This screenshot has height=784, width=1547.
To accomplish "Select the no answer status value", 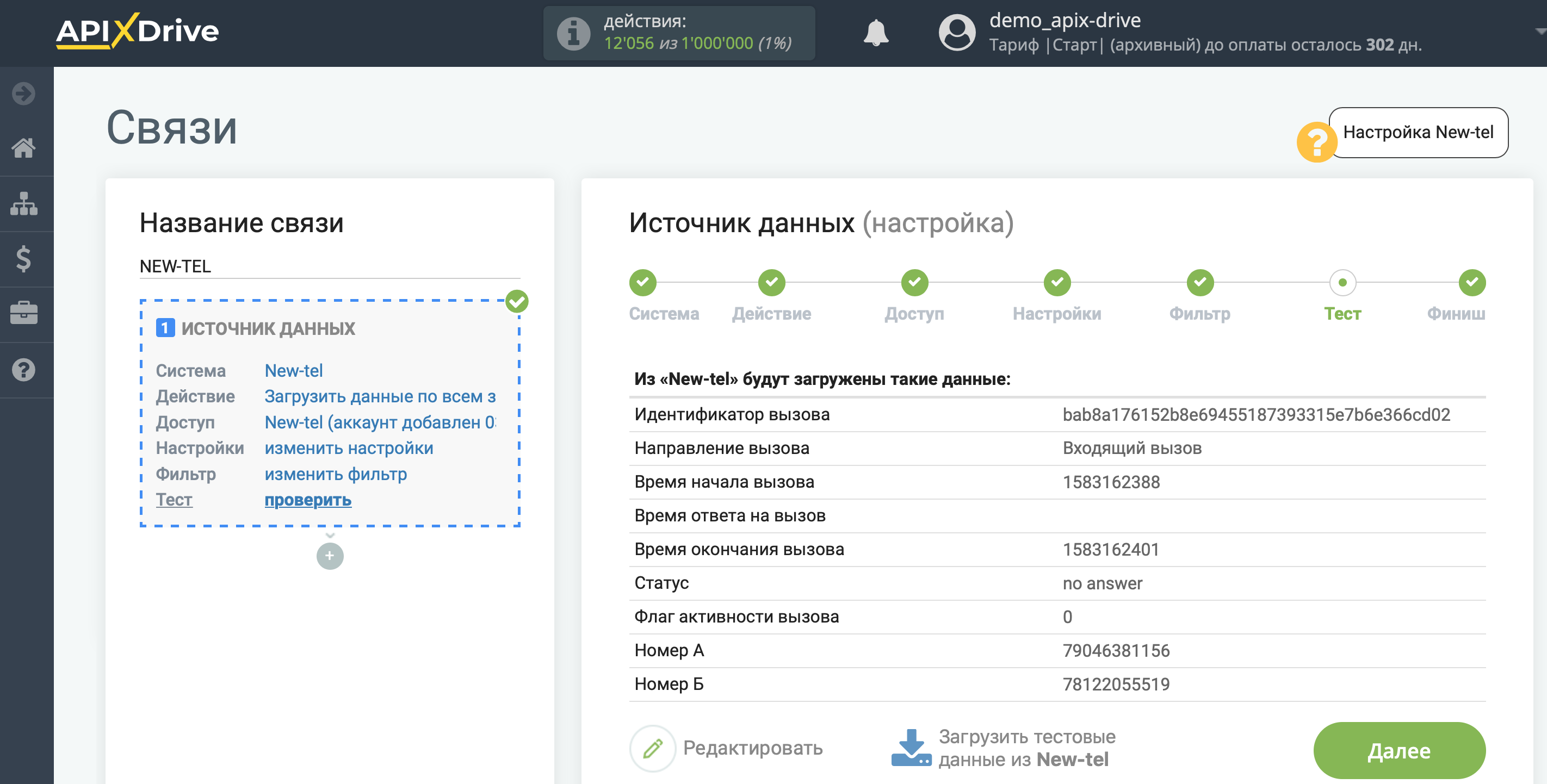I will click(1103, 583).
